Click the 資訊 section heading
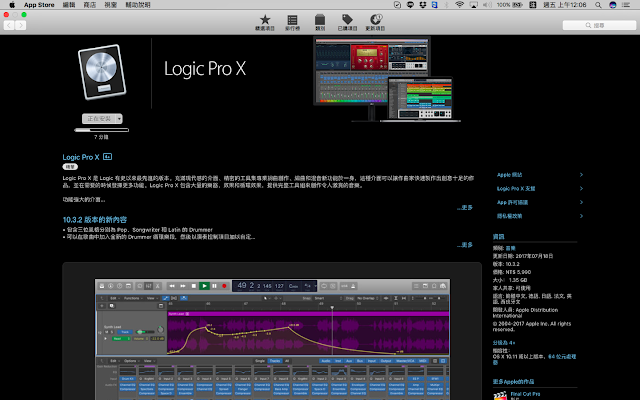Viewport: 640px width, 400px height. [498, 237]
